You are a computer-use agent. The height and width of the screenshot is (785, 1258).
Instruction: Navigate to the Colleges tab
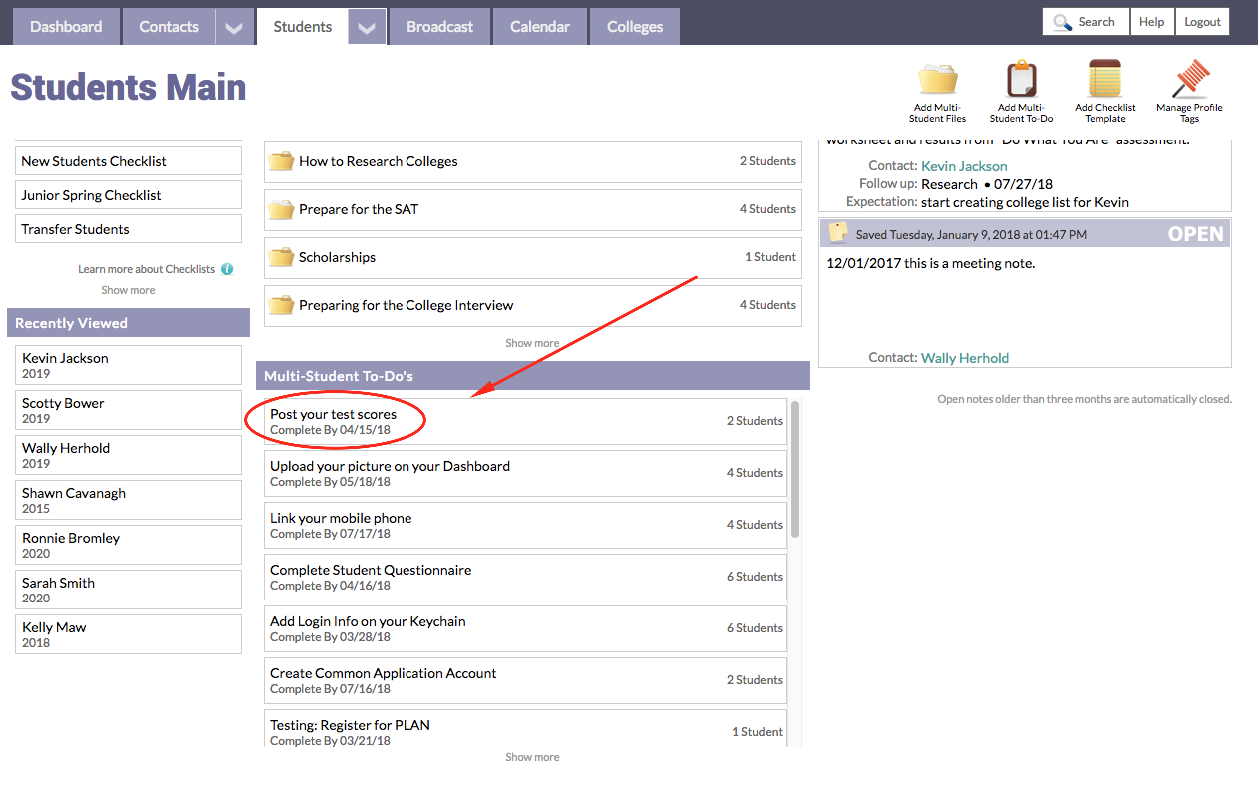[x=635, y=27]
